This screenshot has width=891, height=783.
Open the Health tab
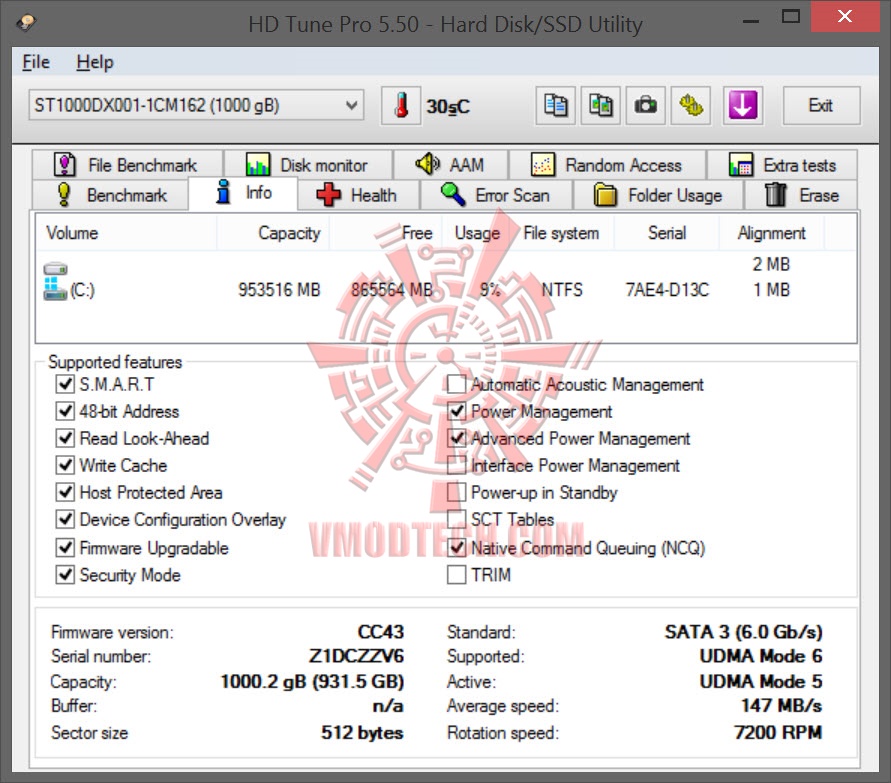(x=358, y=195)
